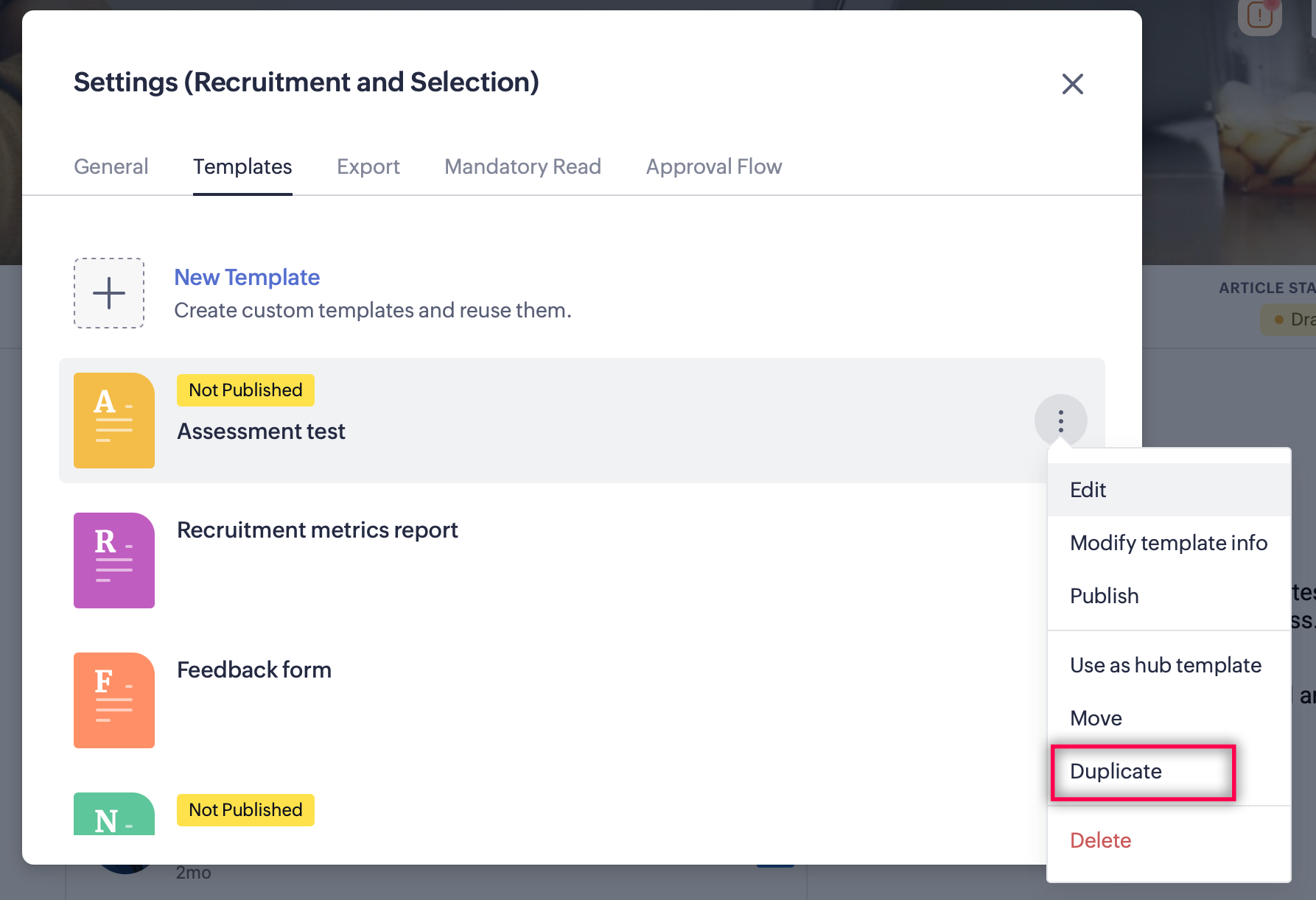The width and height of the screenshot is (1316, 900).
Task: Select Modify template info option
Action: click(1169, 543)
